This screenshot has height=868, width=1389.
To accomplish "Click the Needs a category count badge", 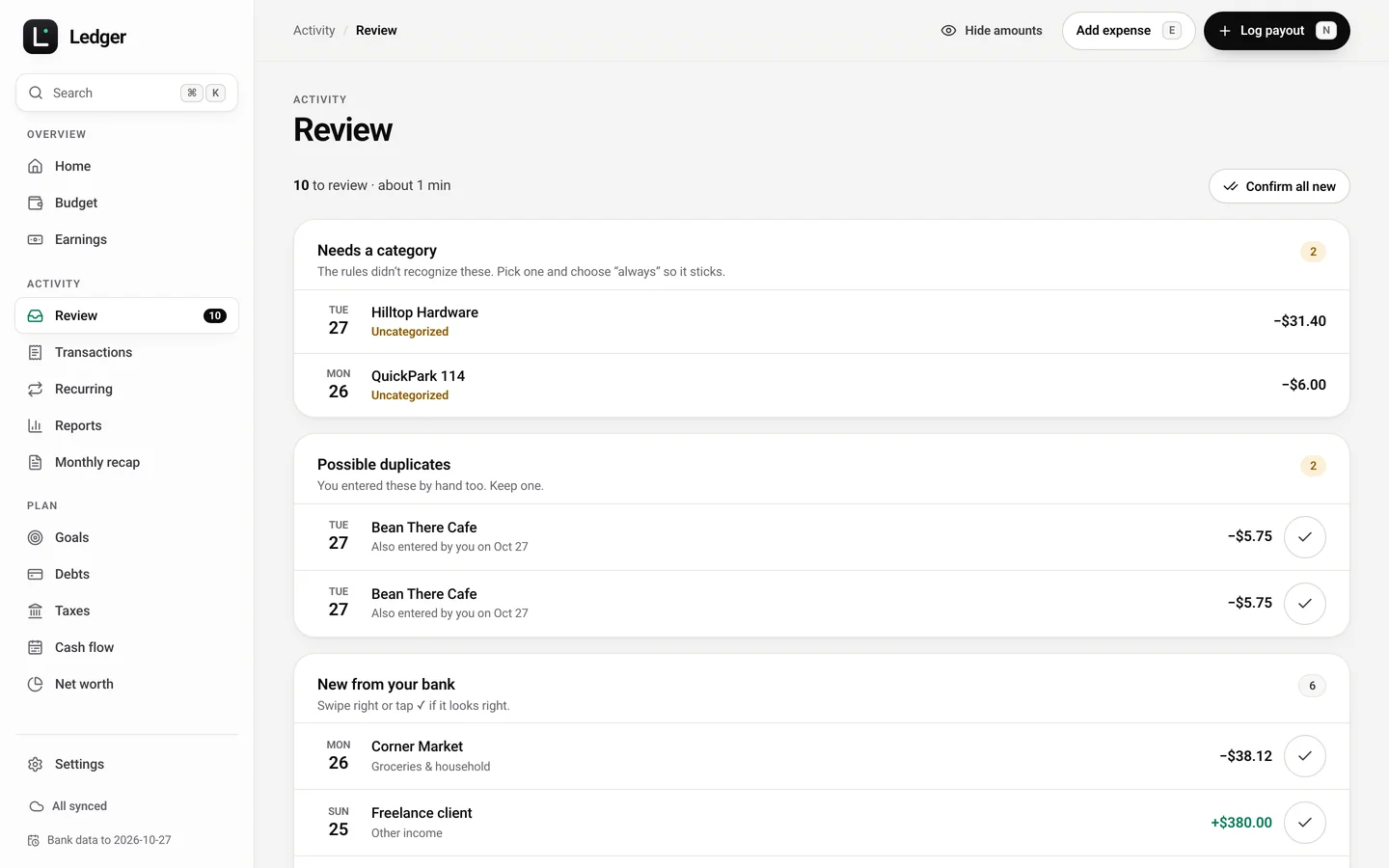I will [1313, 252].
